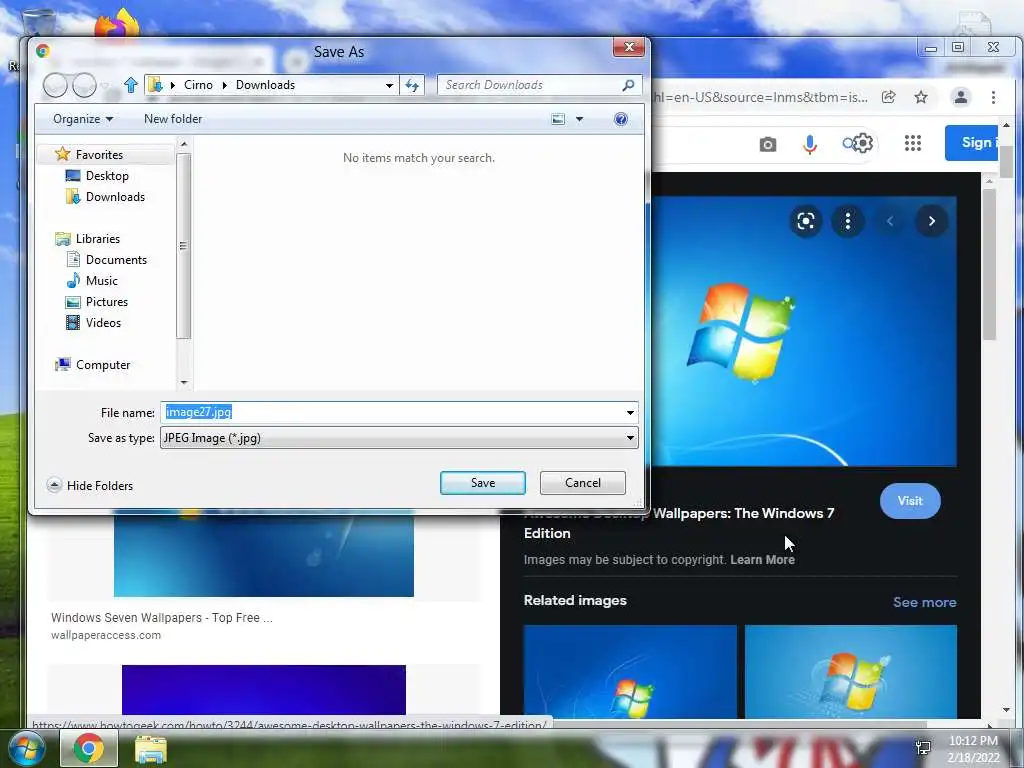This screenshot has height=768, width=1024.
Task: Open the Windows Start orb
Action: coord(26,748)
